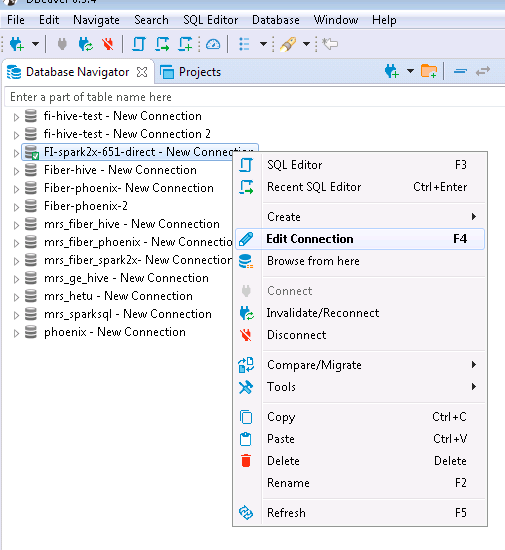Select phoenix - New Connection
This screenshot has height=550, width=505.
pyautogui.click(x=115, y=332)
